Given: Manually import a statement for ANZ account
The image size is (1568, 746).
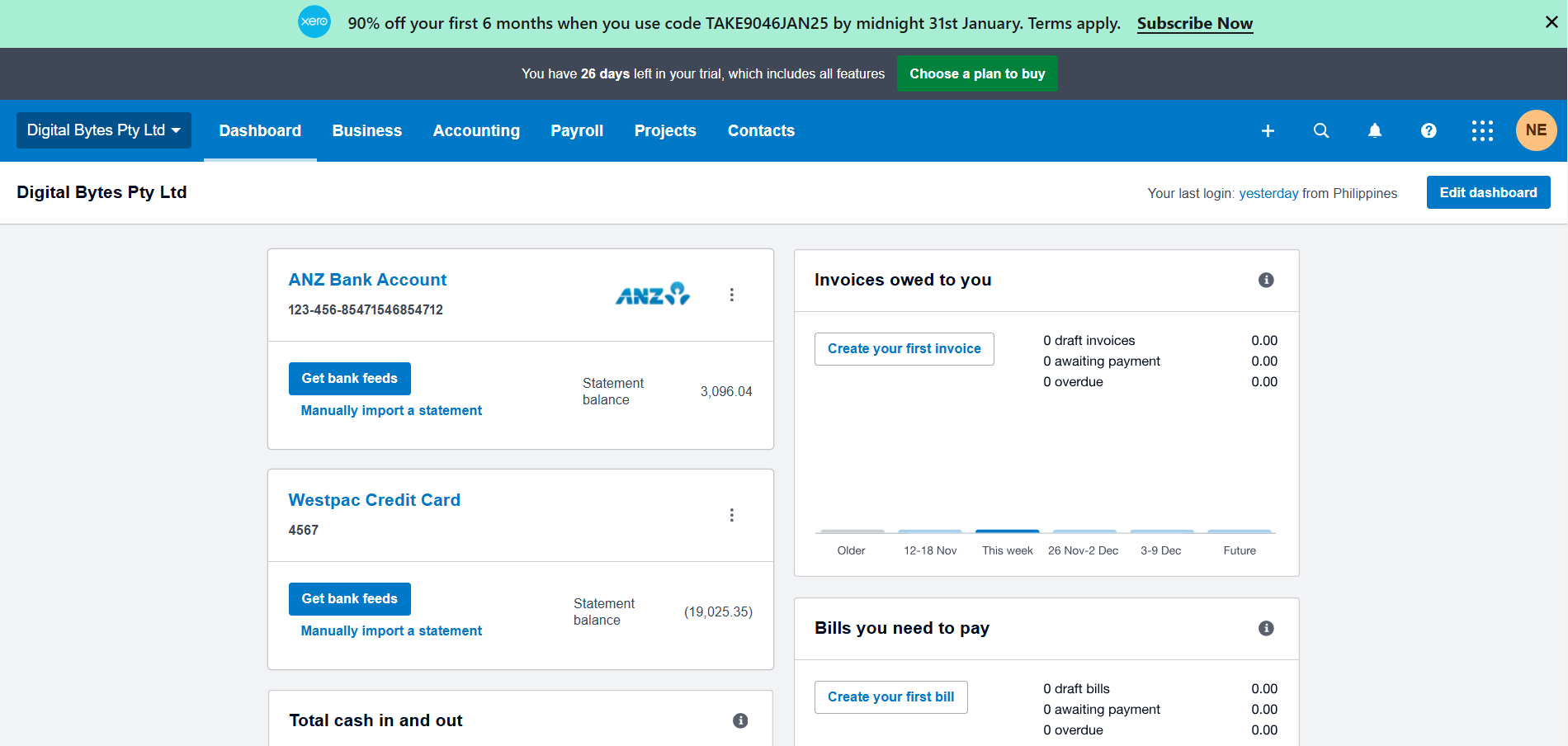Looking at the screenshot, I should point(391,410).
